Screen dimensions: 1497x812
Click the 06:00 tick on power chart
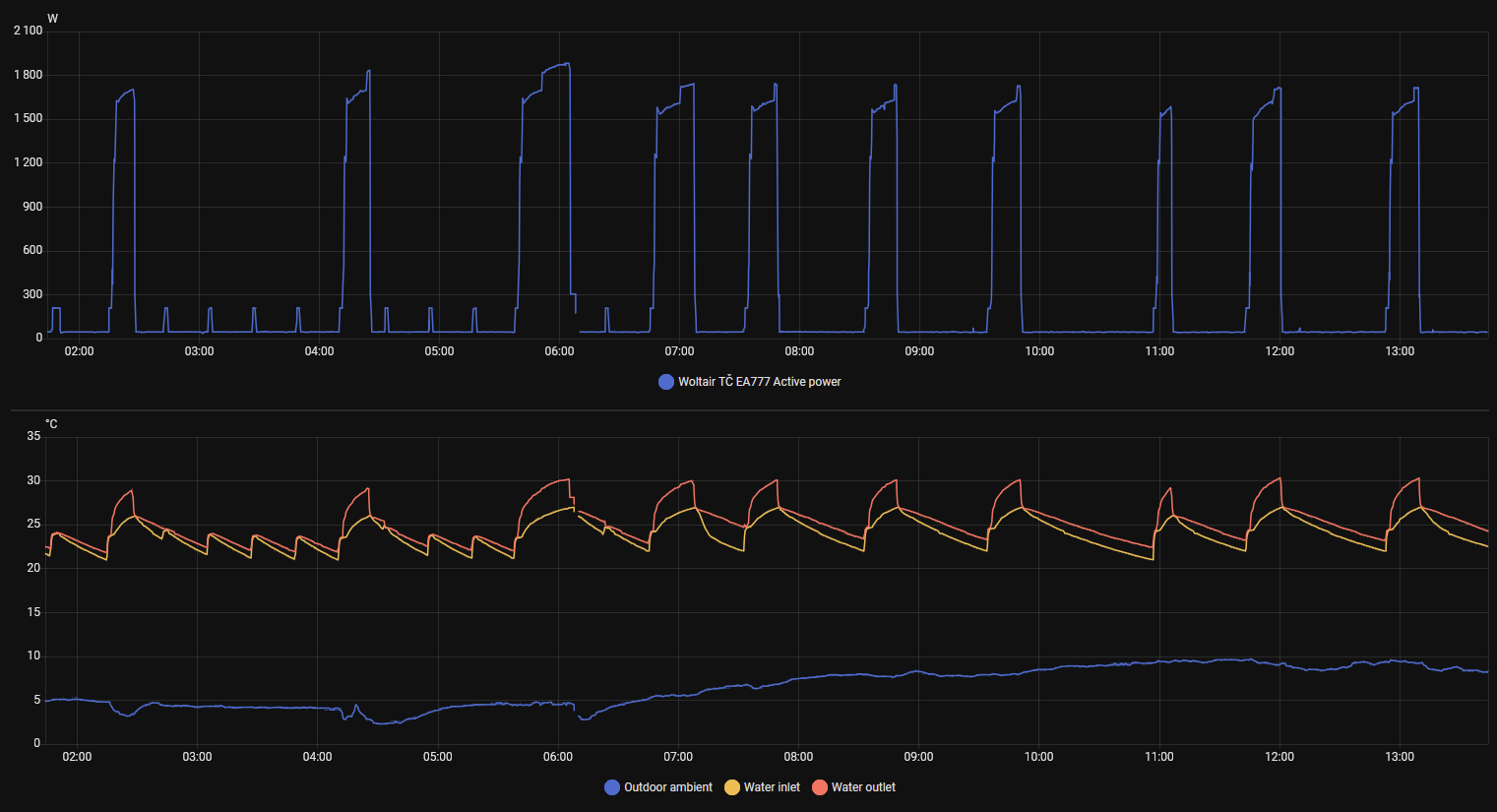click(x=559, y=351)
